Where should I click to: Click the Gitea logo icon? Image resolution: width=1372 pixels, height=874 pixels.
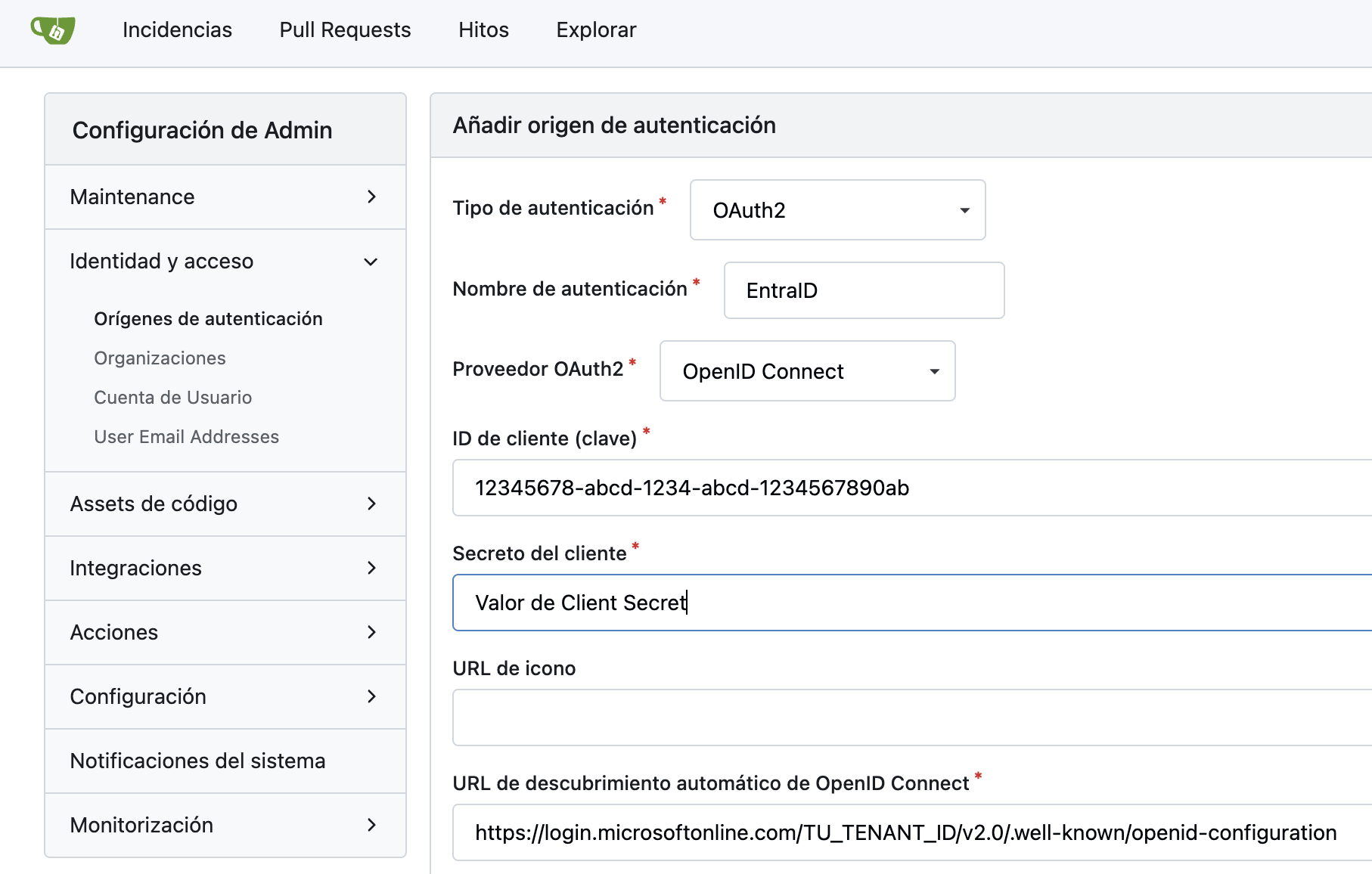pos(53,30)
